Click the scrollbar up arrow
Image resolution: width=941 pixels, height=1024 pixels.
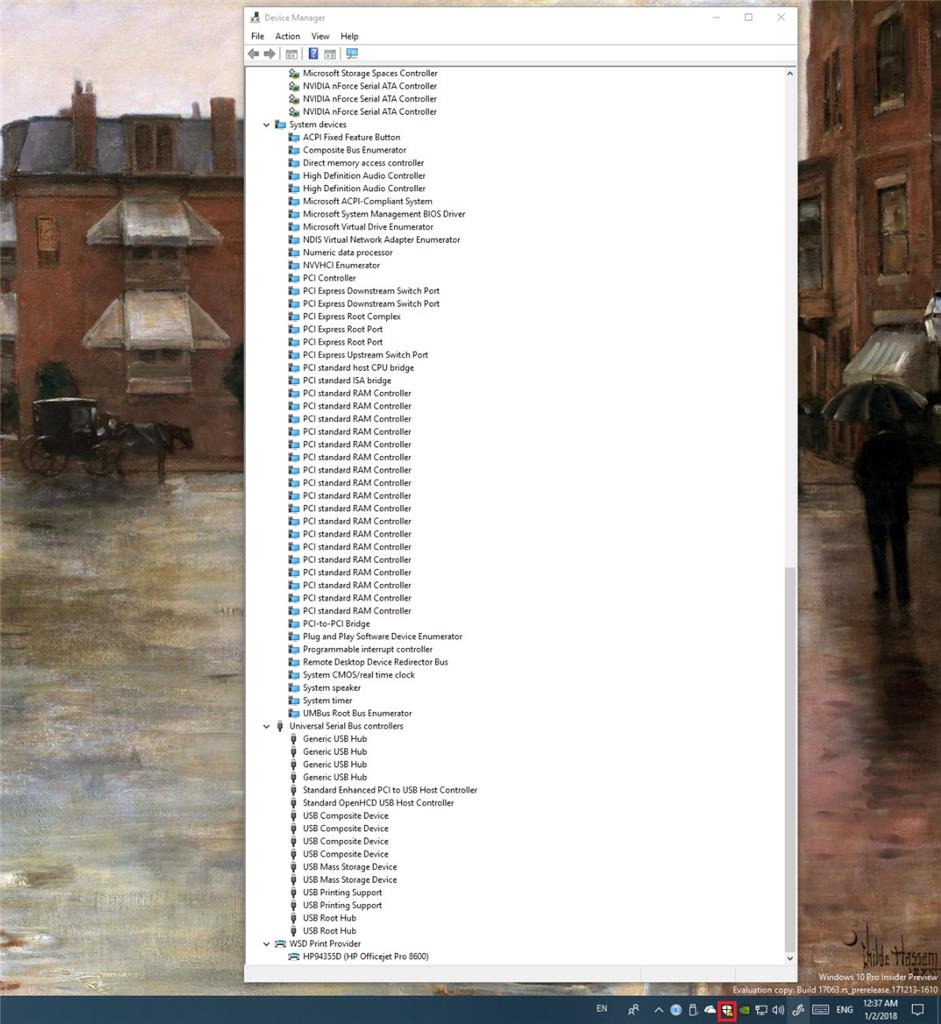point(790,74)
